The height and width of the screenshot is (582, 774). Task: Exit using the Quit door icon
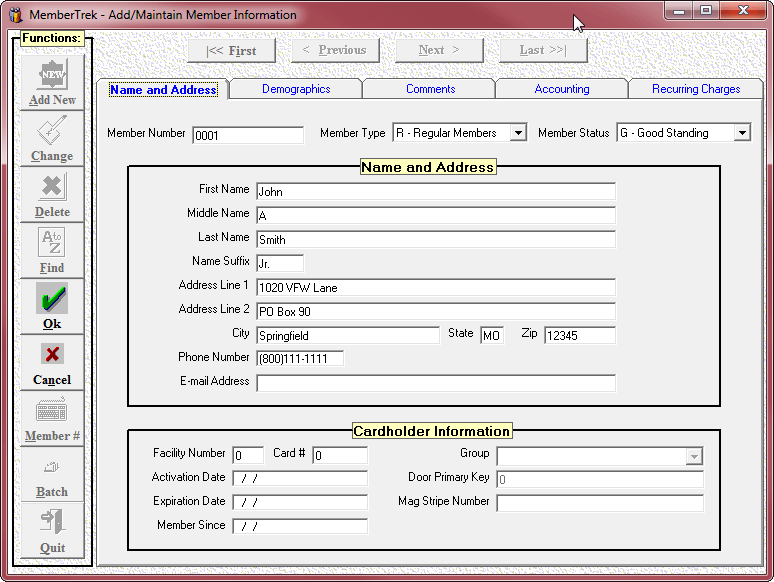point(52,521)
